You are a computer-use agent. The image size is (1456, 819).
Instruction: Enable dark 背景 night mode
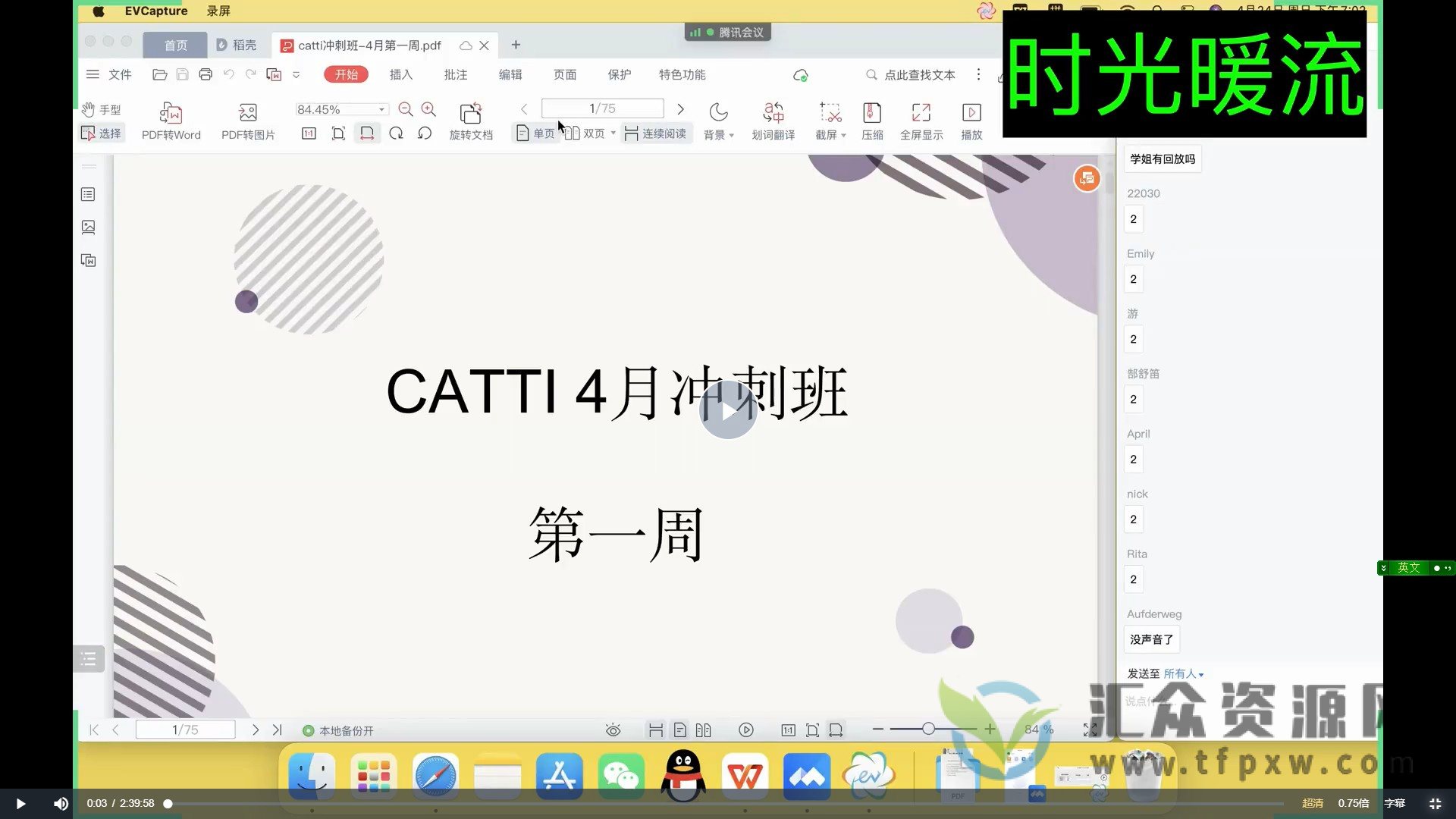pyautogui.click(x=717, y=120)
